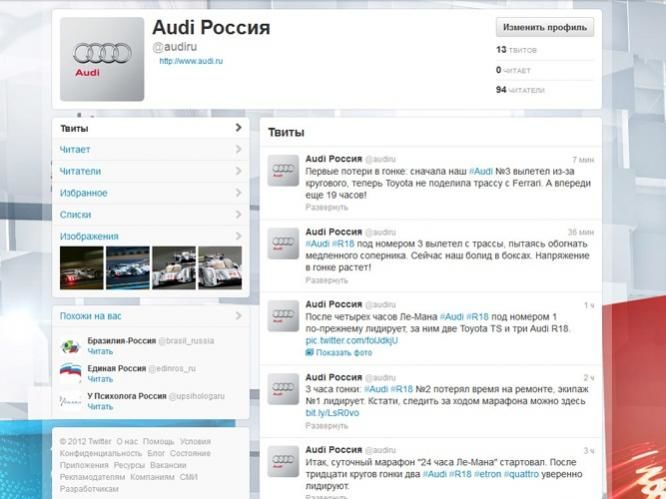Screen dimensions: 666x499
Task: View the 0 читает count
Action: point(513,70)
